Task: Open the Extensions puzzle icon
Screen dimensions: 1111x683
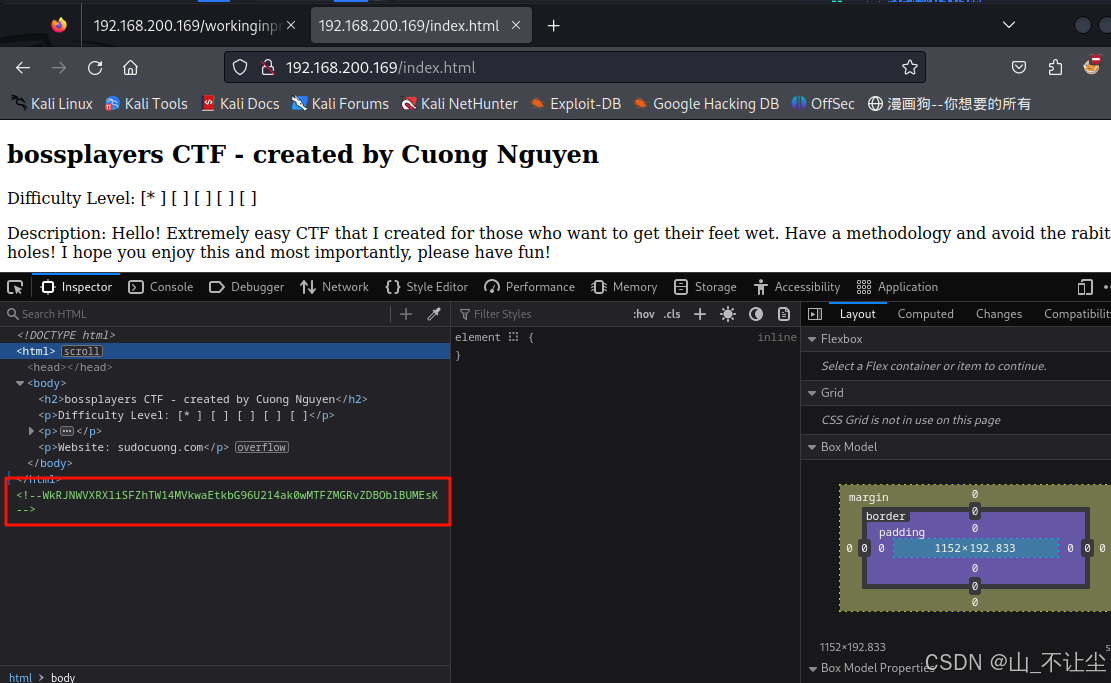Action: (1055, 67)
